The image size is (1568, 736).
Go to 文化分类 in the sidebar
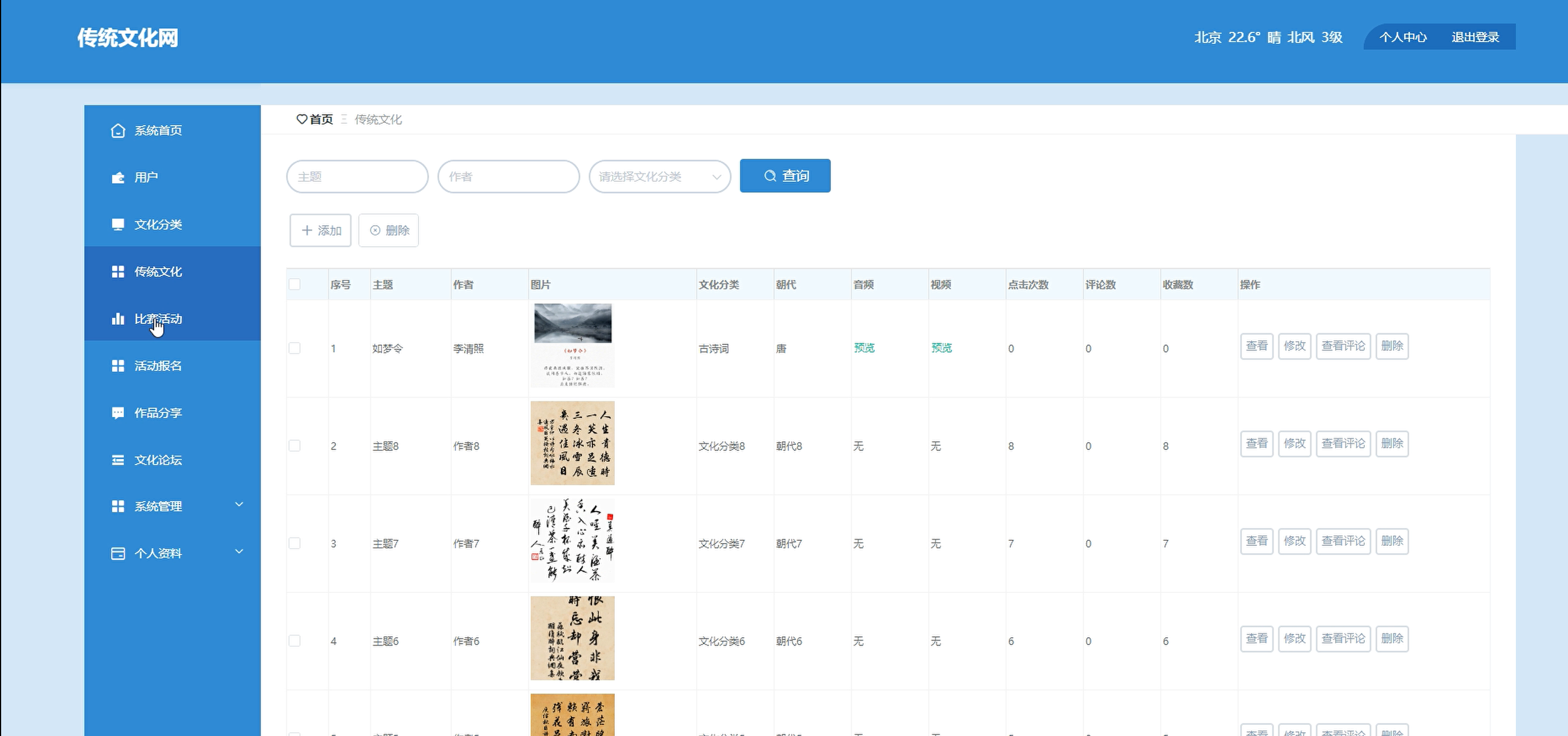(x=172, y=224)
